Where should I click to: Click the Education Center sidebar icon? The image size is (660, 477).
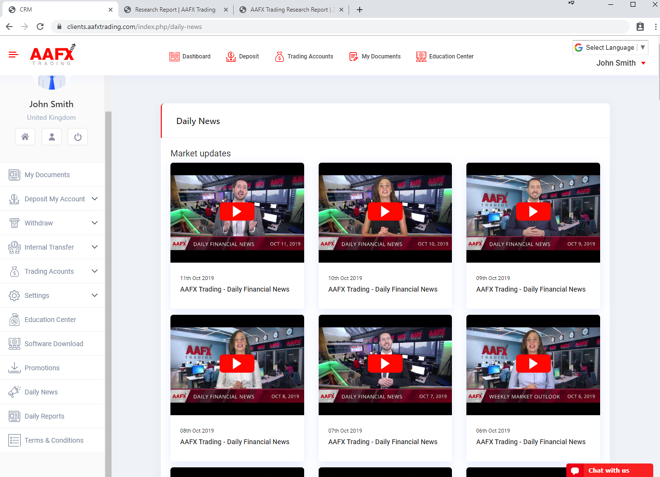[x=14, y=320]
